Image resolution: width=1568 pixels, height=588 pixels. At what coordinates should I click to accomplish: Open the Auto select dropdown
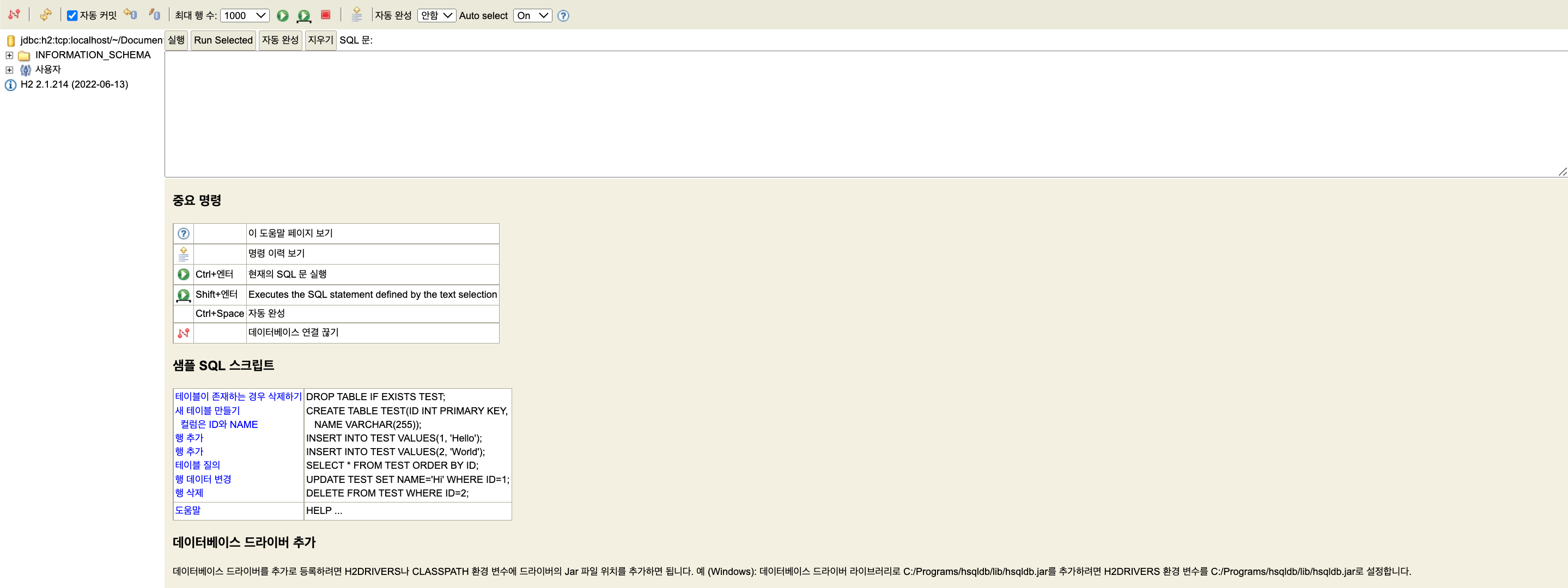click(532, 16)
